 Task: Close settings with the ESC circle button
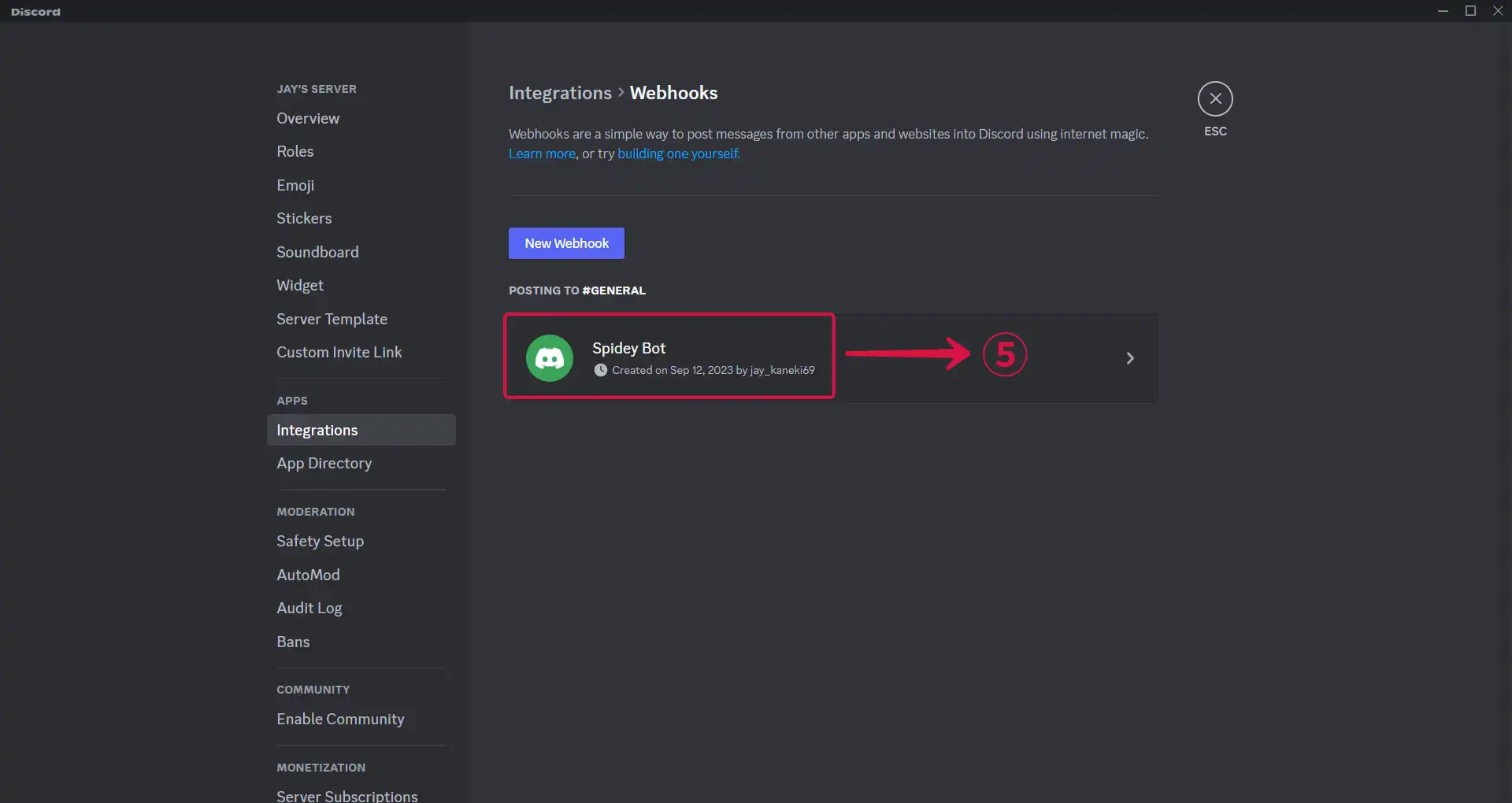coord(1215,98)
